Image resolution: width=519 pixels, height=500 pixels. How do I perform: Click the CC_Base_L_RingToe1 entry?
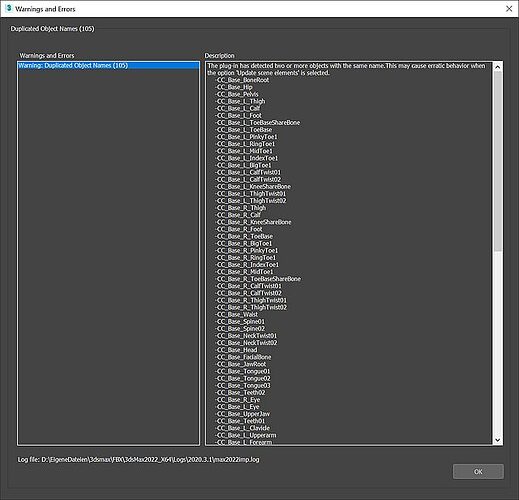pos(245,144)
